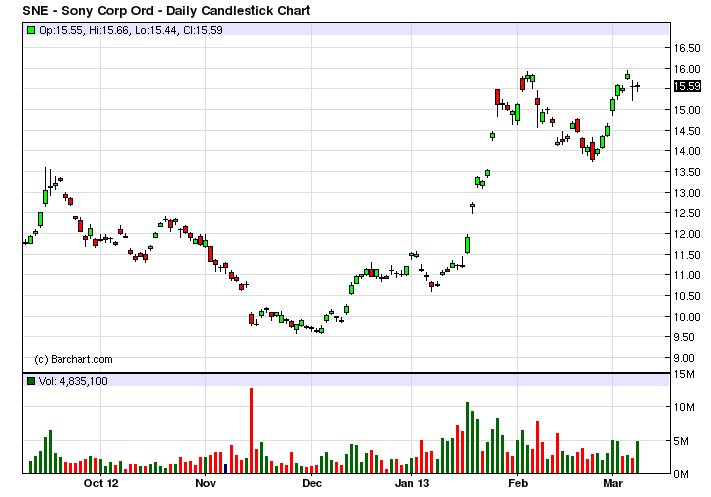The height and width of the screenshot is (497, 711).
Task: Click the 11.00 price axis label
Action: (687, 275)
